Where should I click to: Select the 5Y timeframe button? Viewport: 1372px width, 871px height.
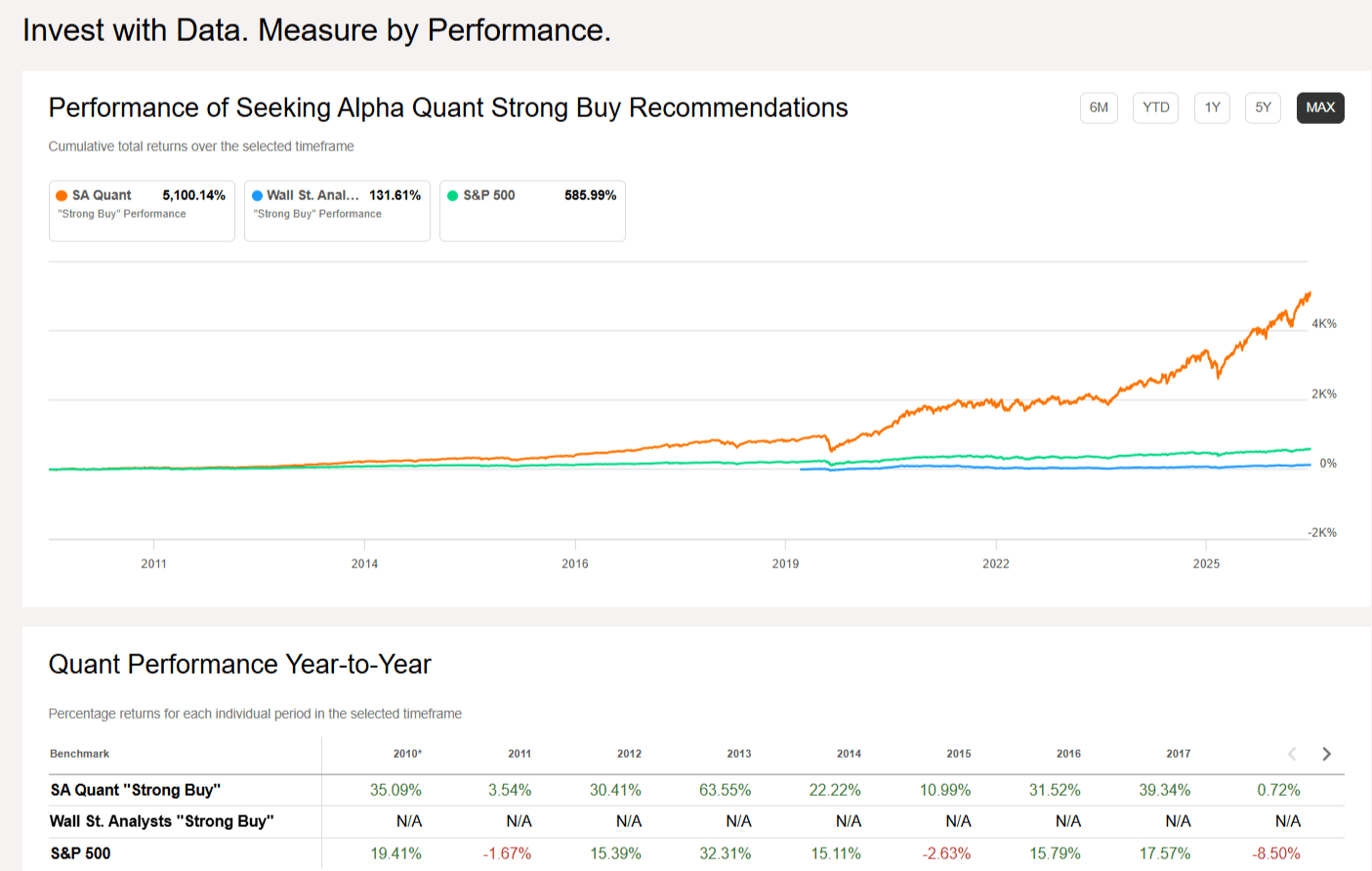click(1263, 107)
